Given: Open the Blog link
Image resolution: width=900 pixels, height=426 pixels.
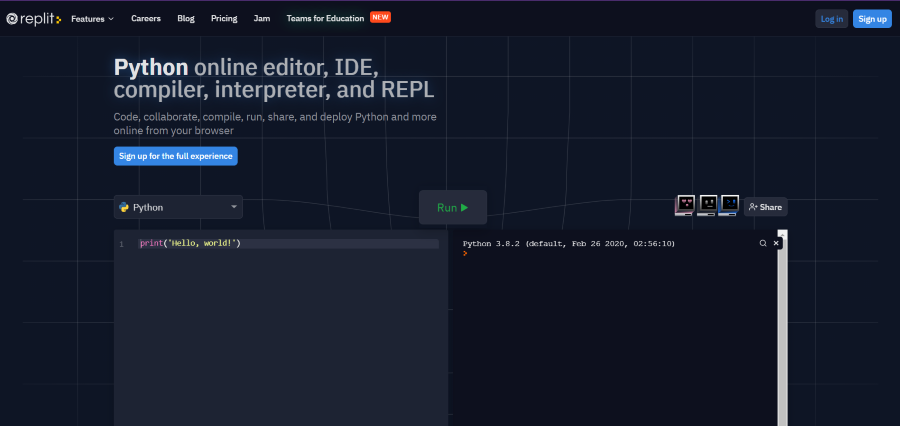Looking at the screenshot, I should pyautogui.click(x=186, y=18).
